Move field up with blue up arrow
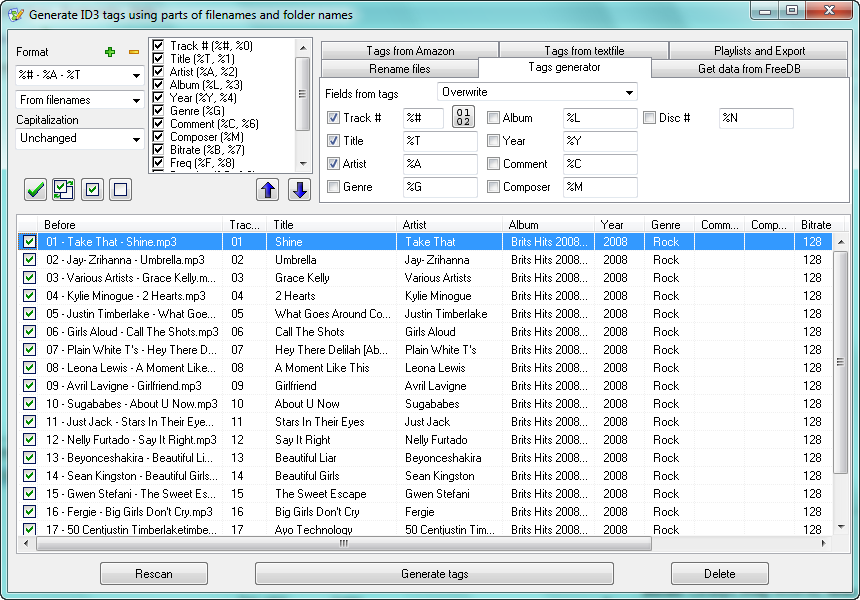860x600 pixels. (268, 190)
